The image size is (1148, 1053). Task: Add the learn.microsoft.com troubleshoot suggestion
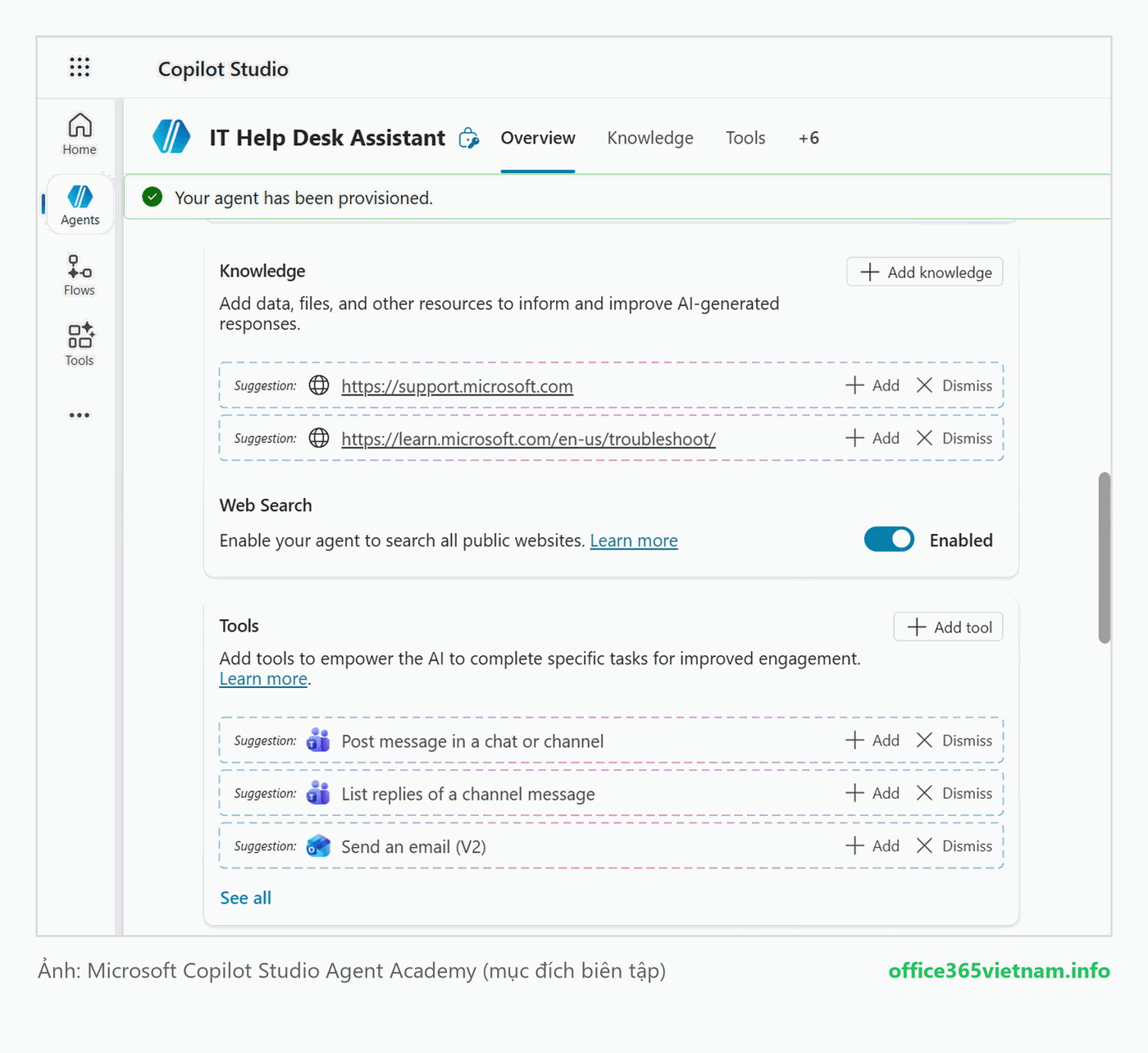coord(872,438)
